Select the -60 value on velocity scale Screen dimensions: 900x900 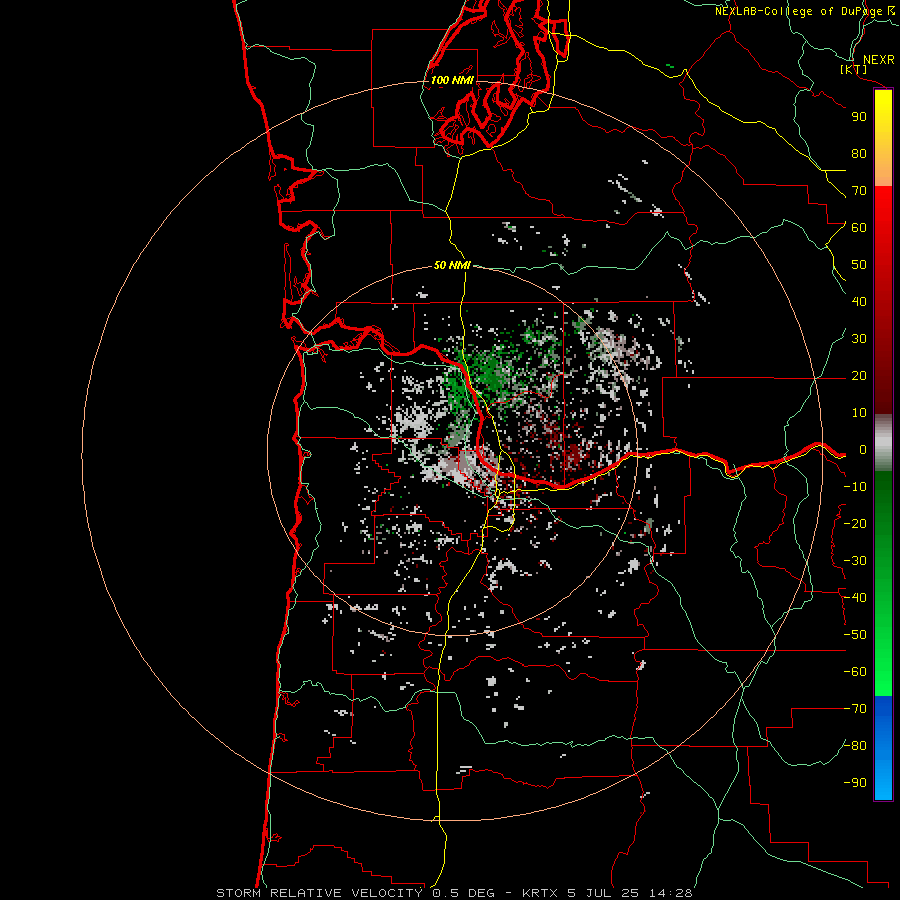[855, 672]
